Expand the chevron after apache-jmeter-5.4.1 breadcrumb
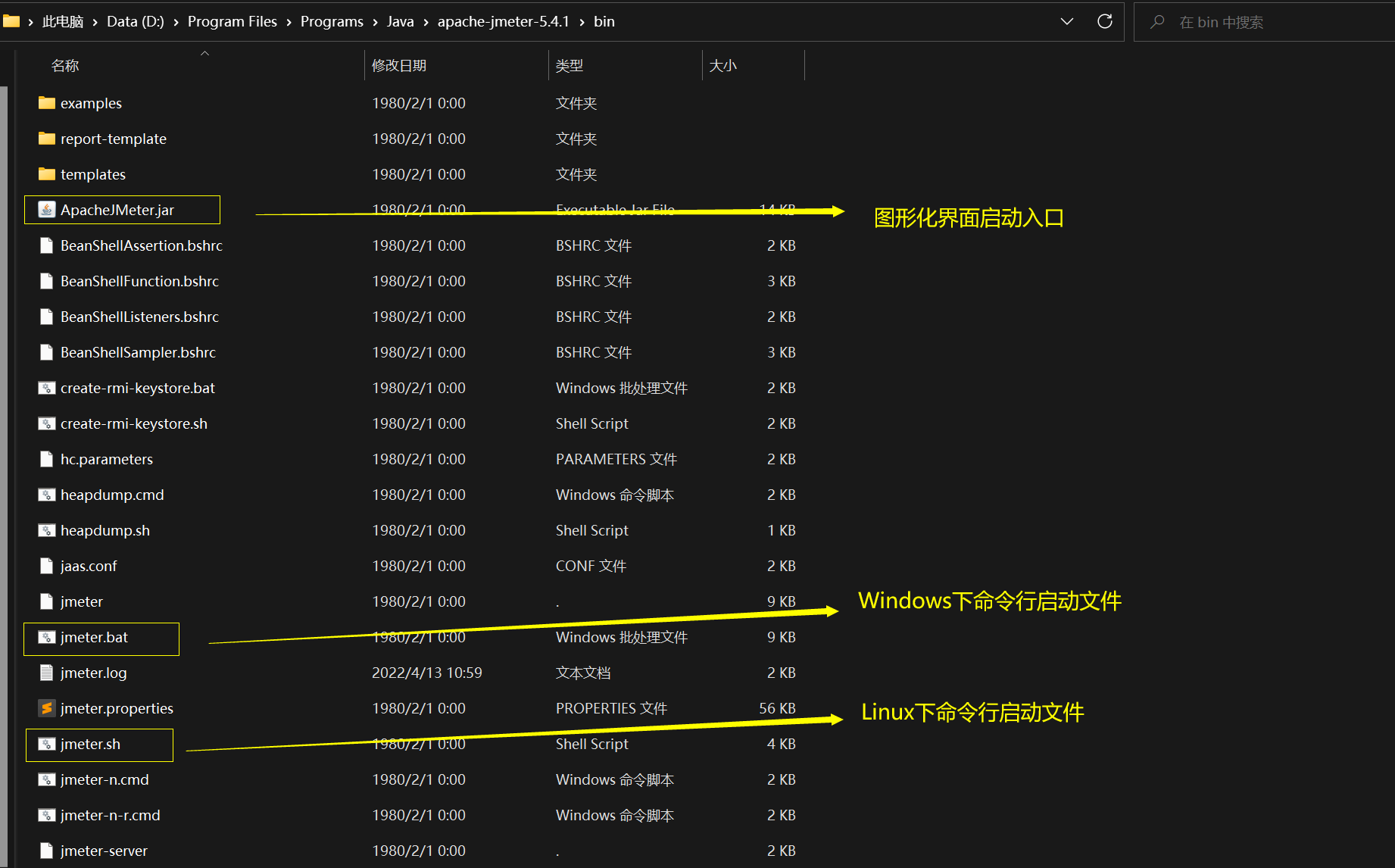The image size is (1395, 868). click(x=582, y=22)
